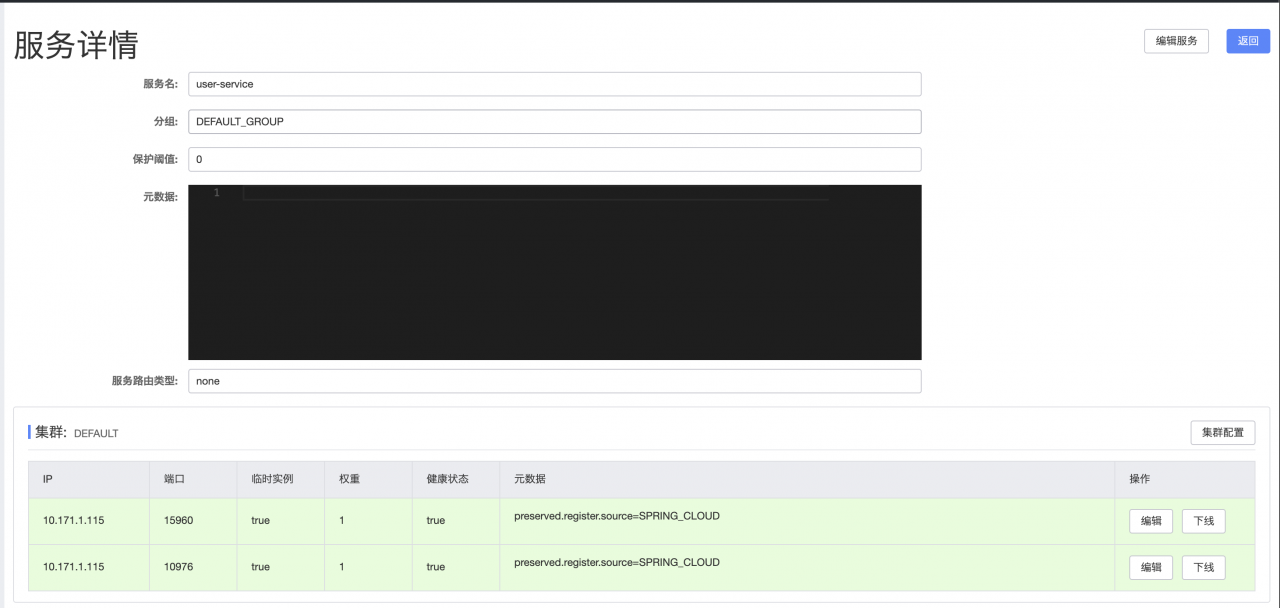Click the 分组 field showing DEFAULT_GROUP

pyautogui.click(x=555, y=121)
